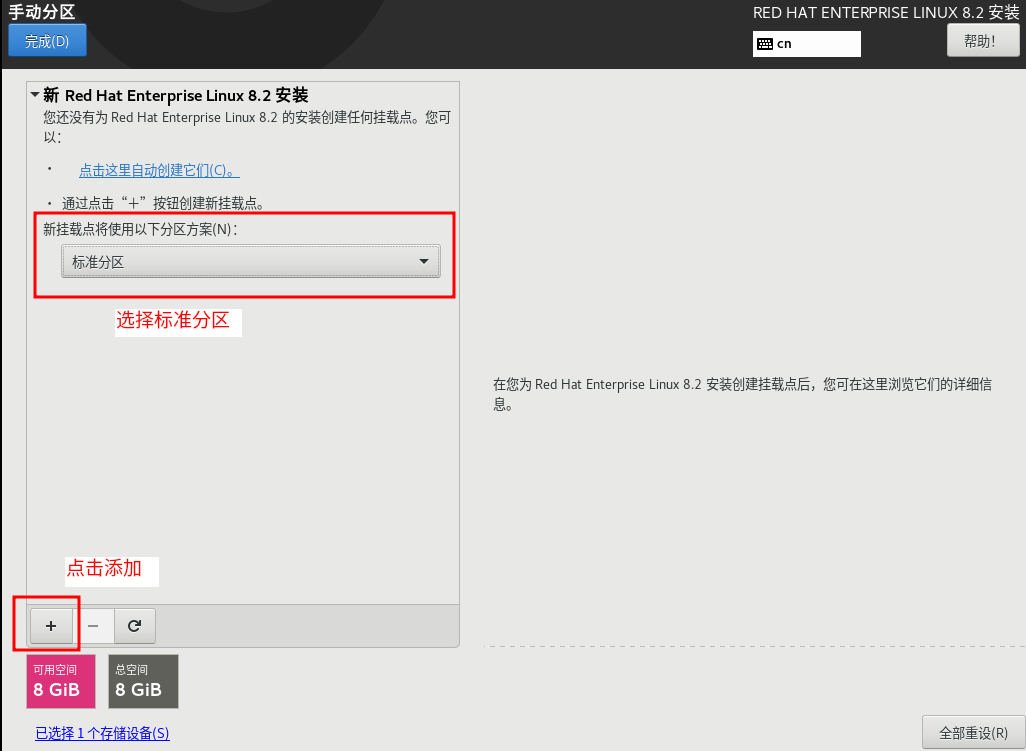Click the minus remove mount point button

coord(93,626)
